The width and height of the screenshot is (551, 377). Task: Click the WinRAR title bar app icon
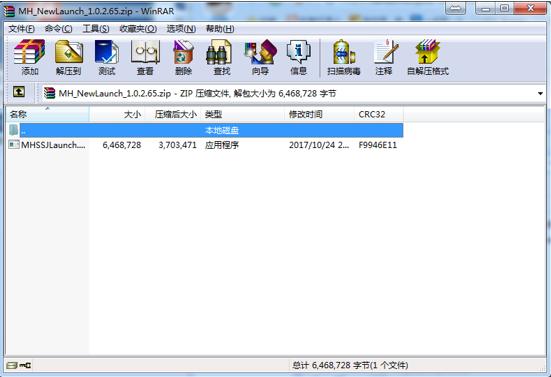pos(9,11)
